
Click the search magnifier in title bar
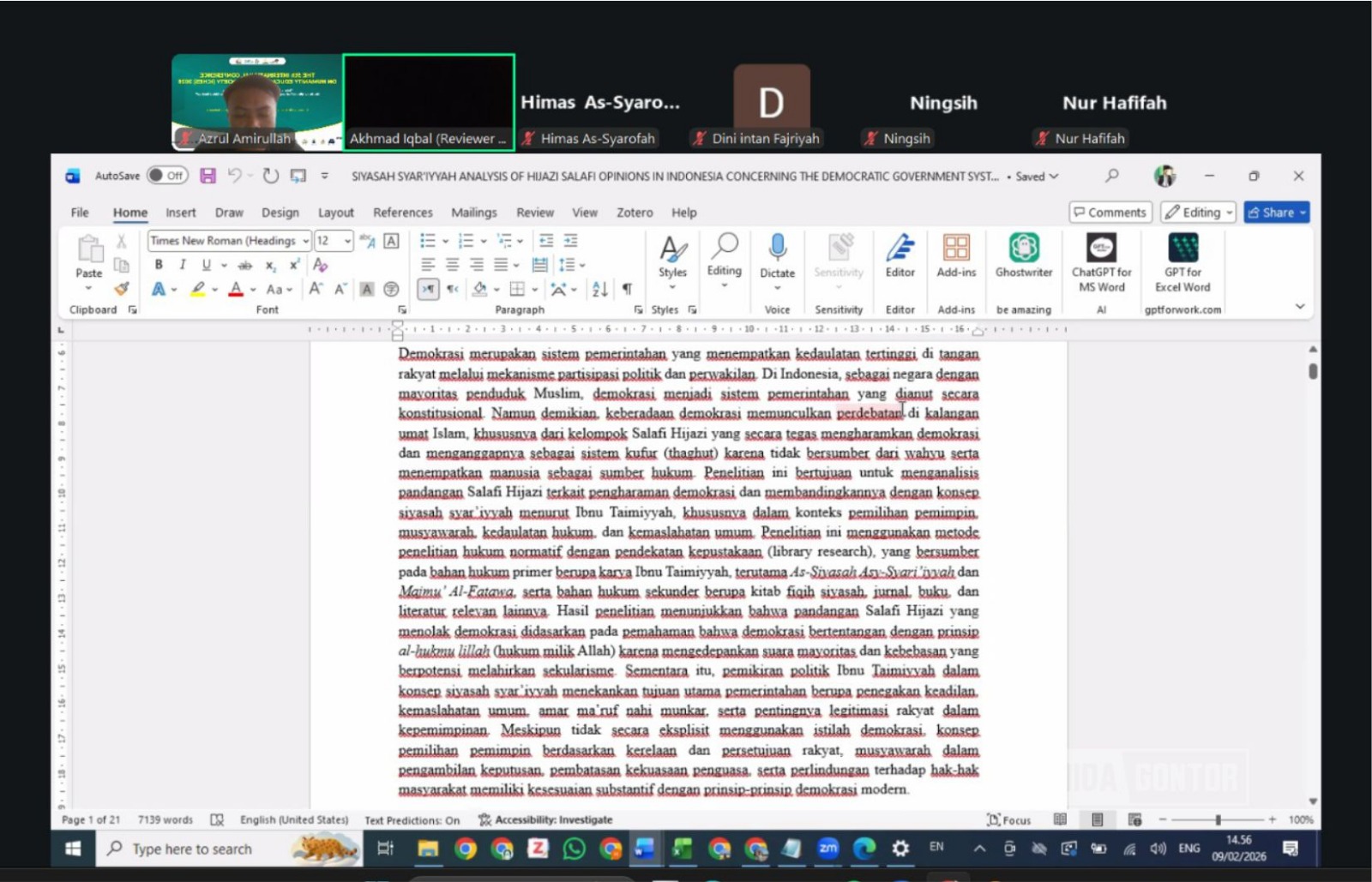click(1112, 176)
